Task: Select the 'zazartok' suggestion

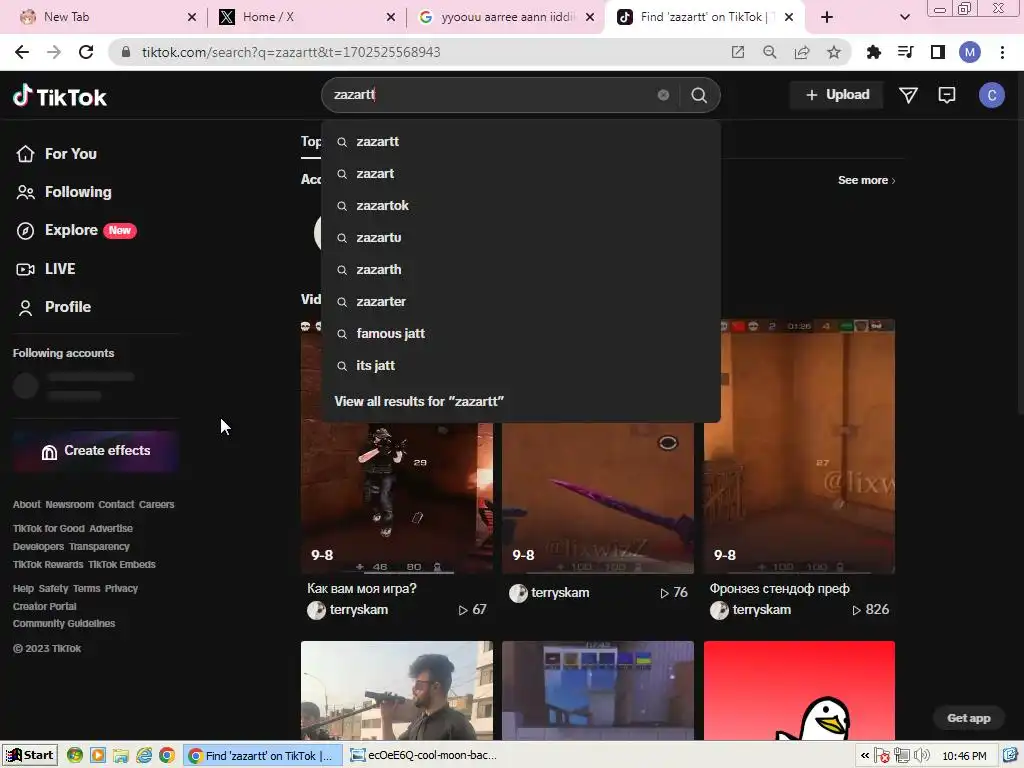Action: click(520, 206)
